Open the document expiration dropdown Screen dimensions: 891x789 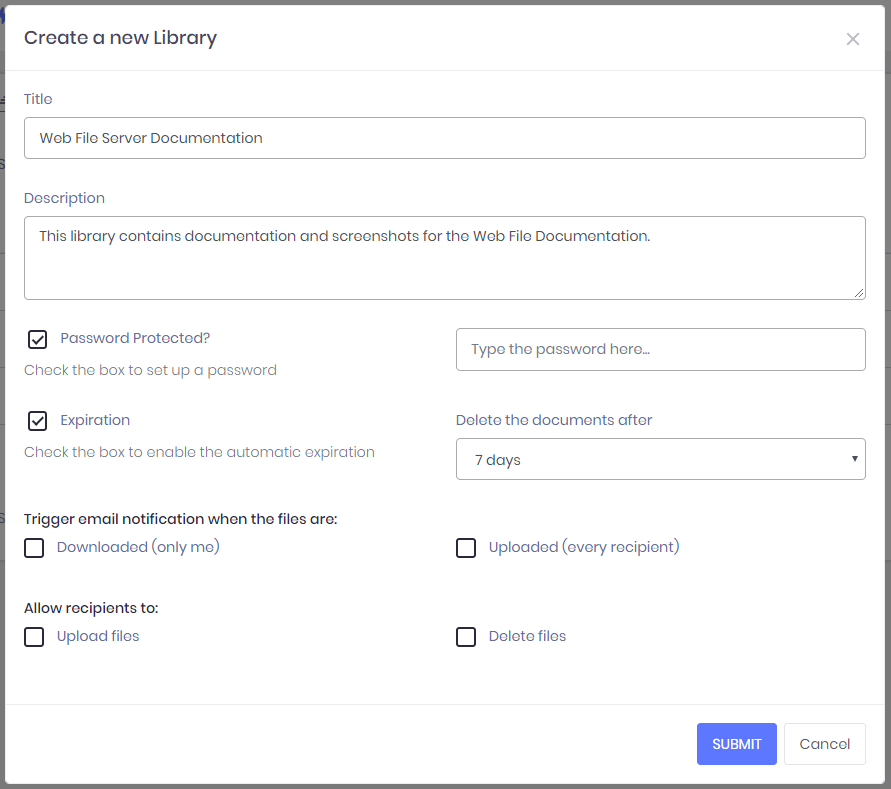point(660,459)
